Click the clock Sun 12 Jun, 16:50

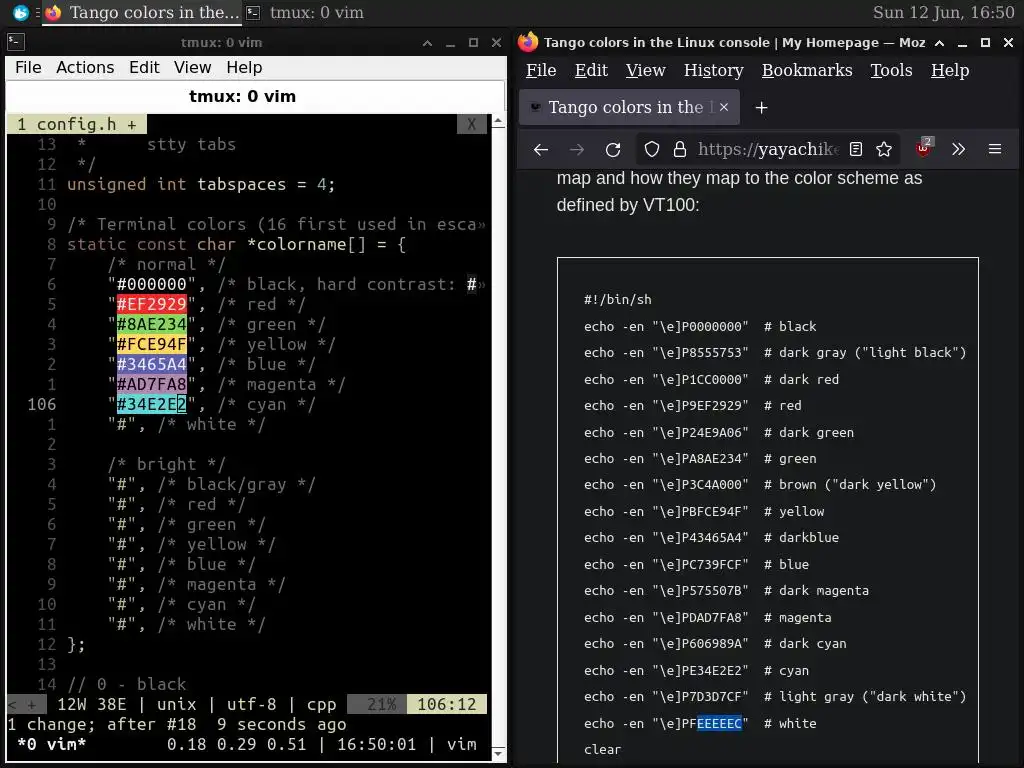(943, 12)
